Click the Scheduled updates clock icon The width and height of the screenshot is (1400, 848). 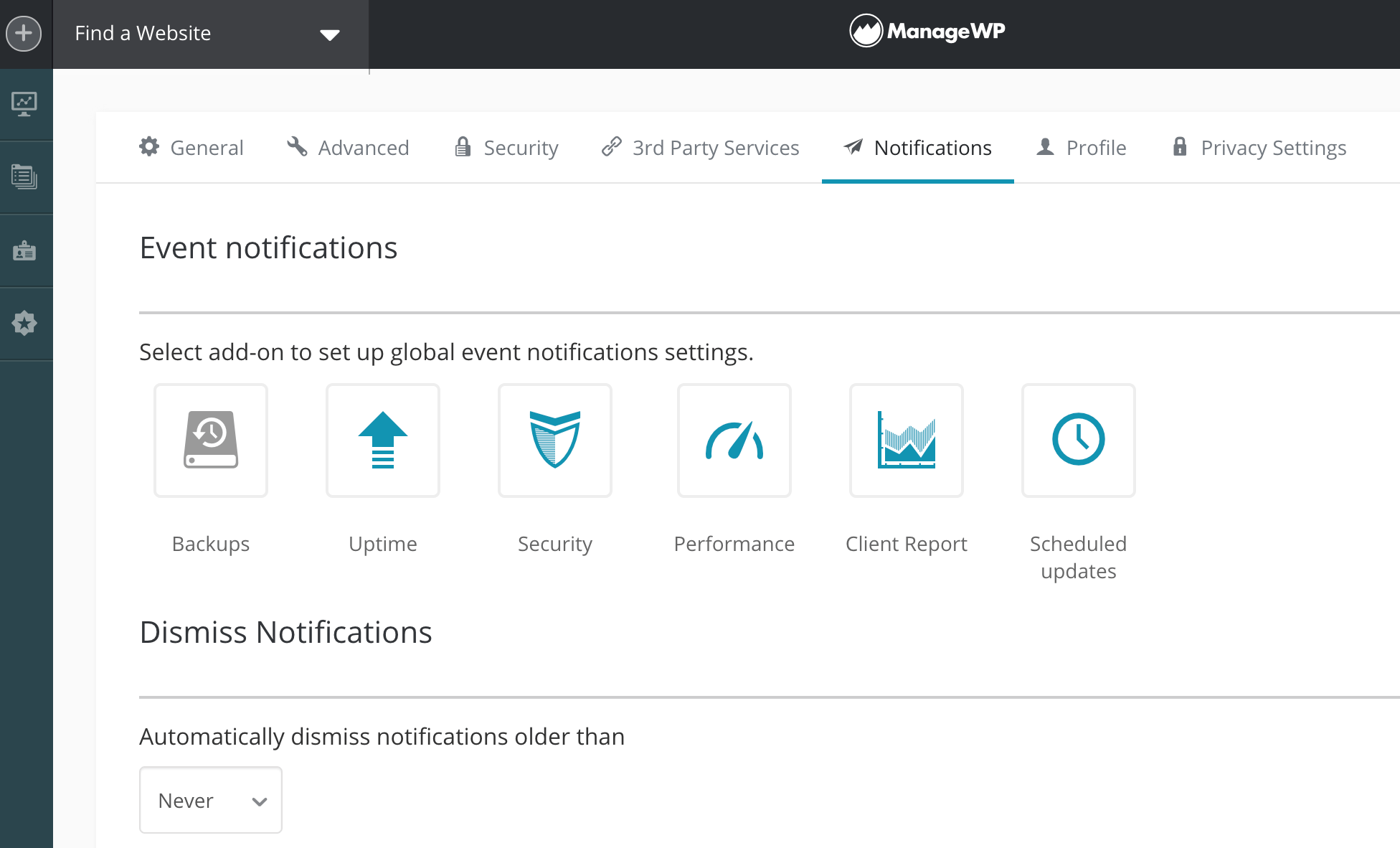click(x=1078, y=440)
